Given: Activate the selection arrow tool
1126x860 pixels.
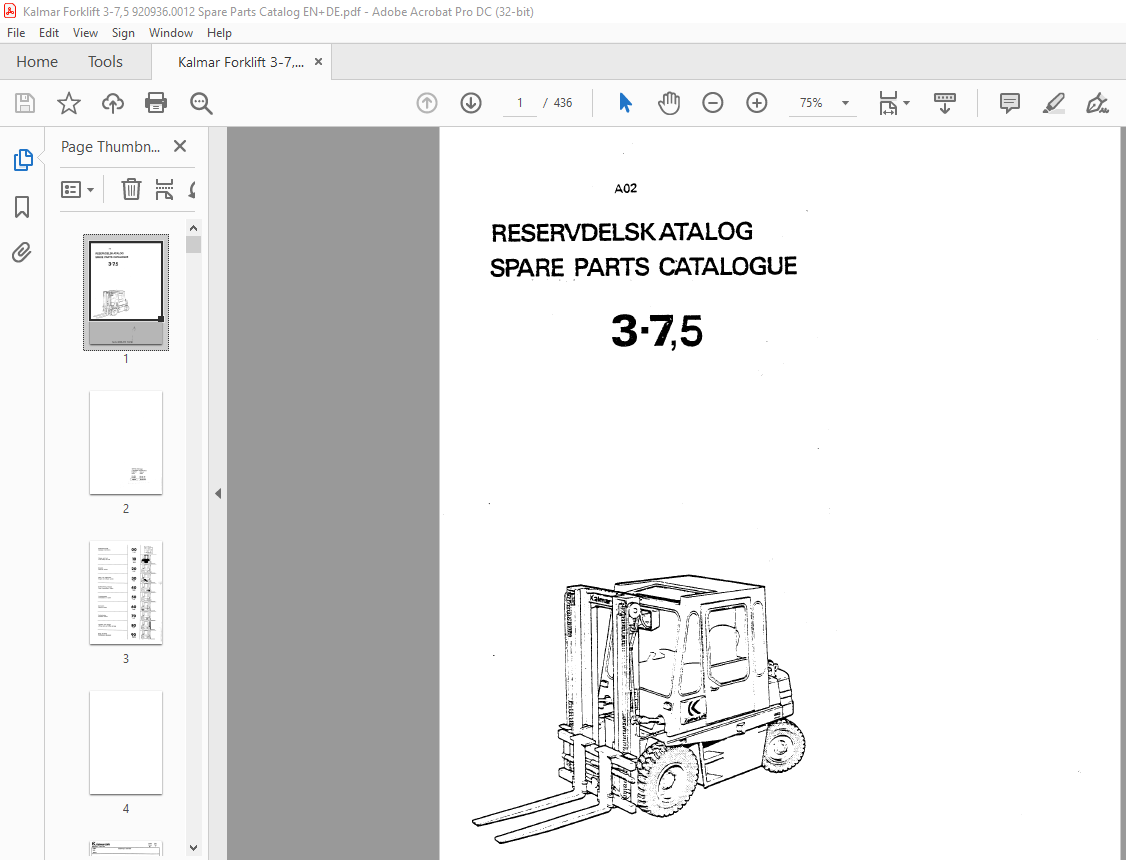Looking at the screenshot, I should point(625,103).
